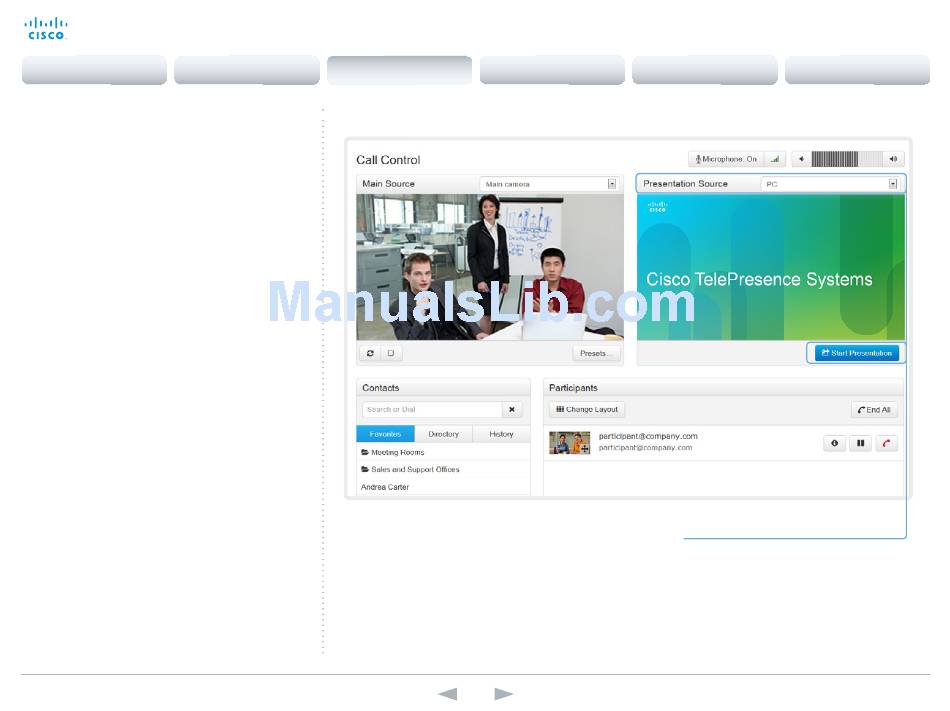The height and width of the screenshot is (711, 950).
Task: Click the microphone signal level indicator
Action: 775,159
